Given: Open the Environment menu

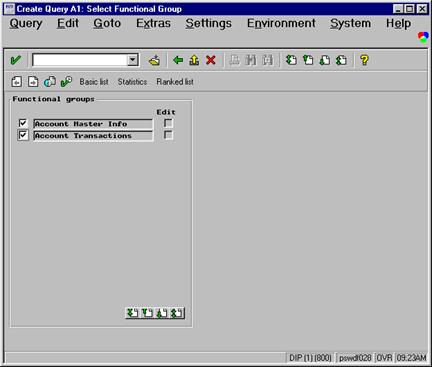Looking at the screenshot, I should (281, 24).
